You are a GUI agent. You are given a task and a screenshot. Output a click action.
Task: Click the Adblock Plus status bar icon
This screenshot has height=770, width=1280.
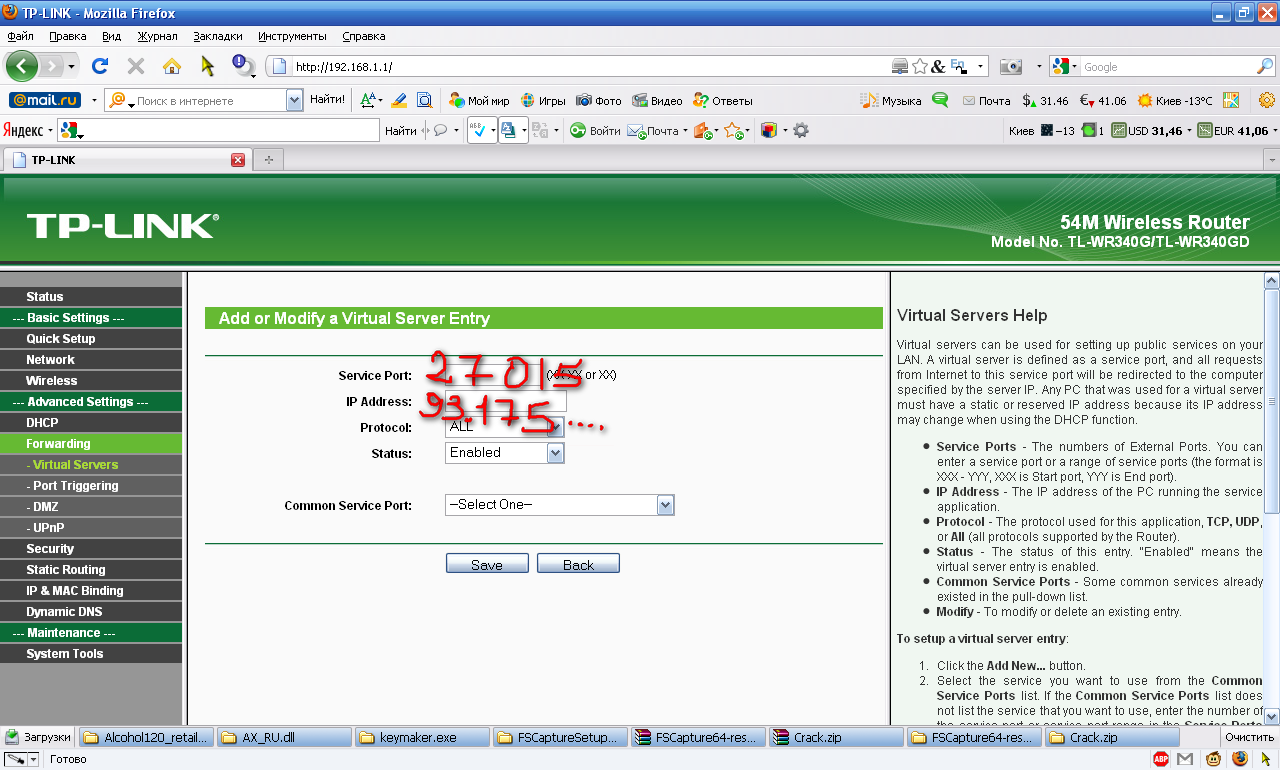click(x=1162, y=760)
